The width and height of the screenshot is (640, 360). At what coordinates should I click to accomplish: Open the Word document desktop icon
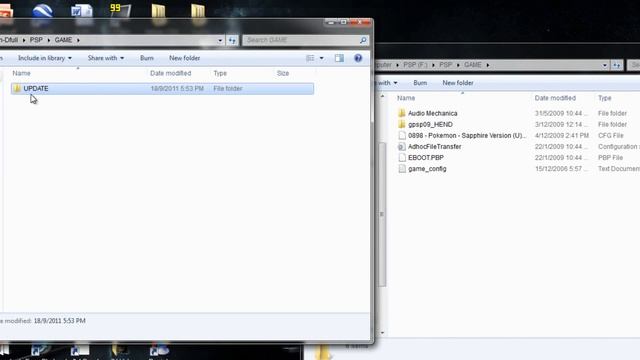click(x=82, y=11)
